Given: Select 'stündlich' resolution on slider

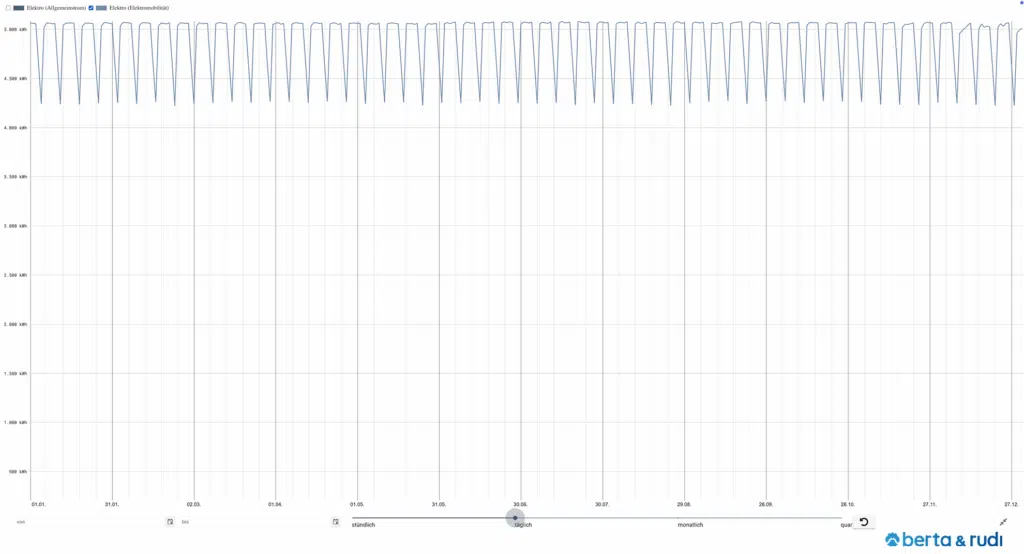Looking at the screenshot, I should click(x=363, y=525).
